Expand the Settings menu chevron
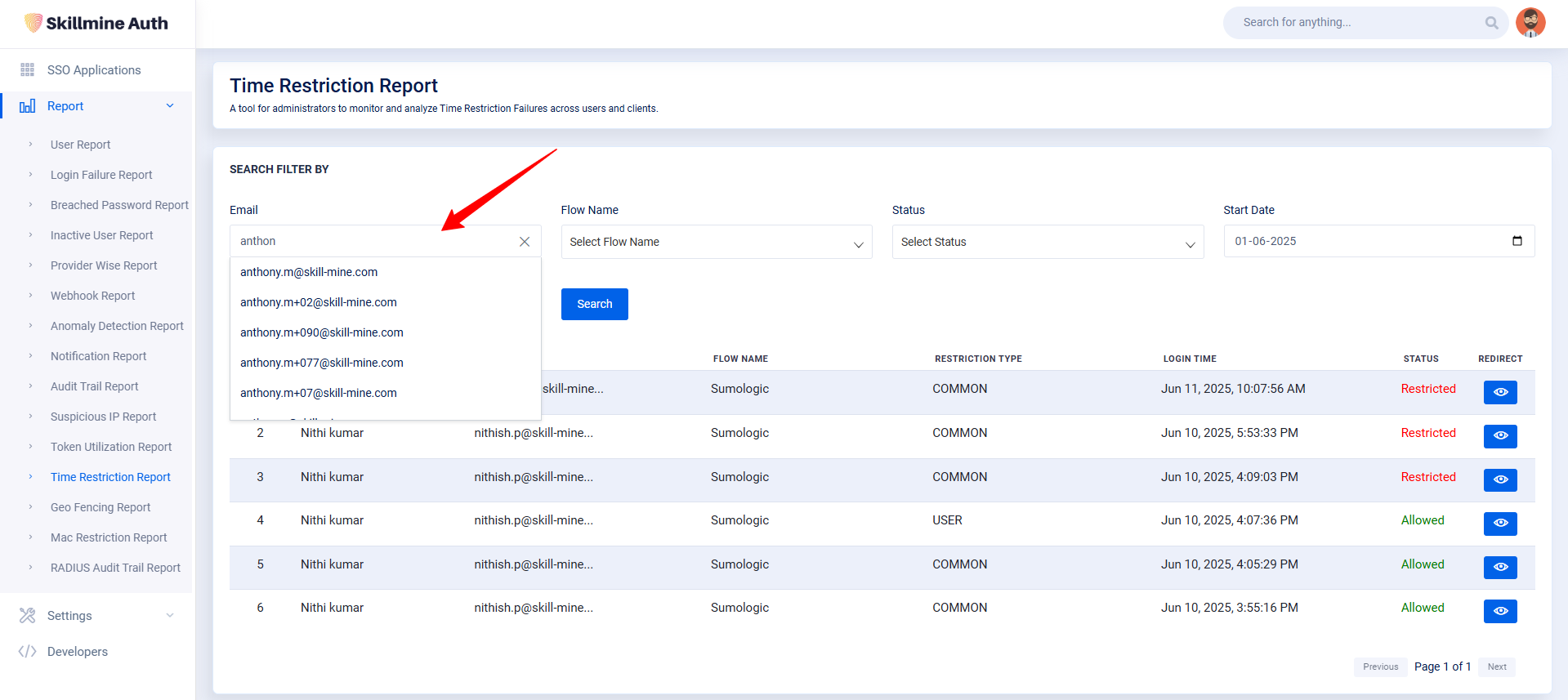This screenshot has height=700, width=1568. tap(170, 616)
